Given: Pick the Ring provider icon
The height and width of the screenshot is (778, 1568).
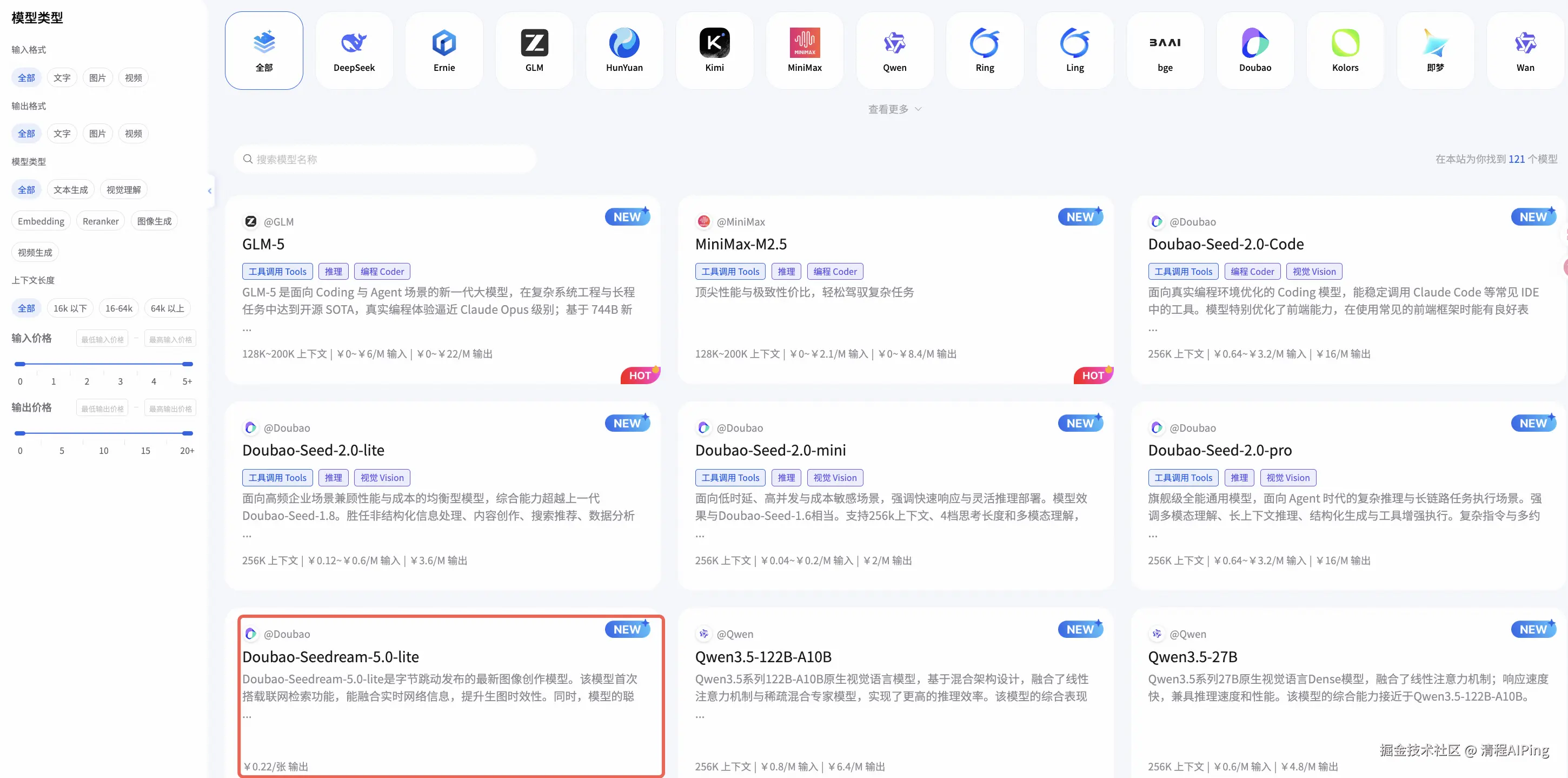Looking at the screenshot, I should (x=984, y=43).
